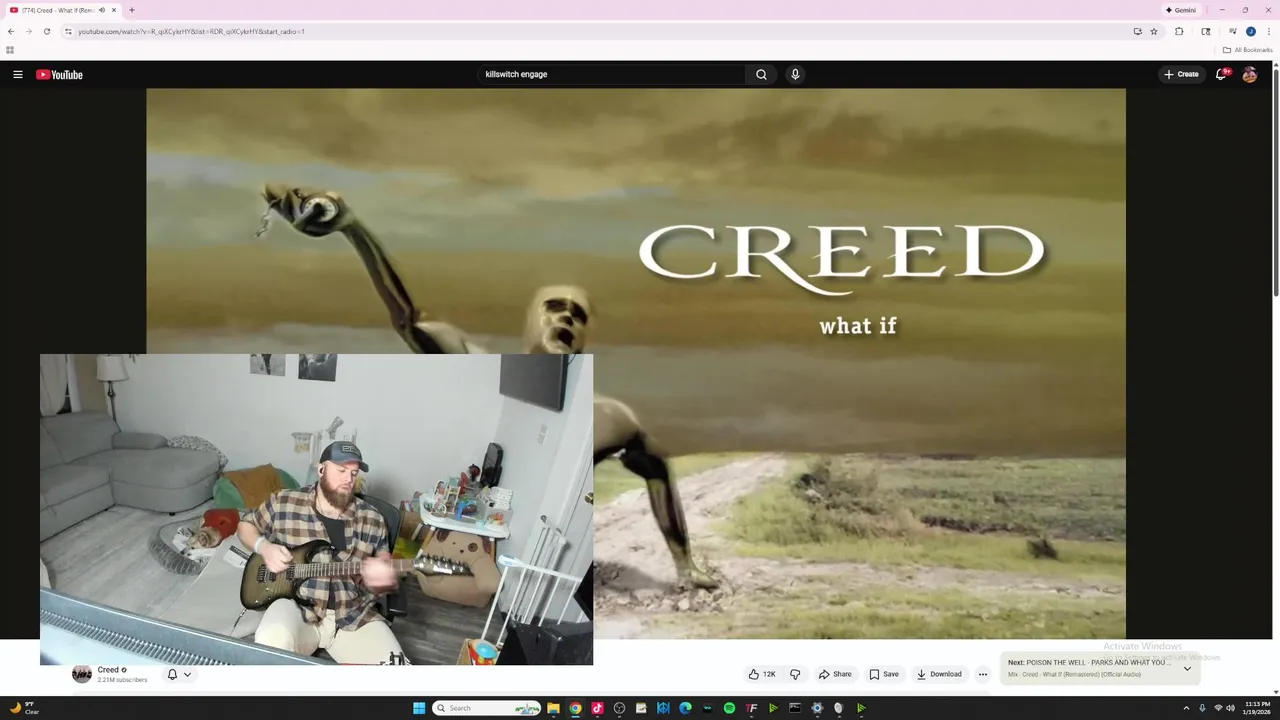Bookmark this page with the star icon
The height and width of the screenshot is (720, 1280).
tap(1154, 31)
